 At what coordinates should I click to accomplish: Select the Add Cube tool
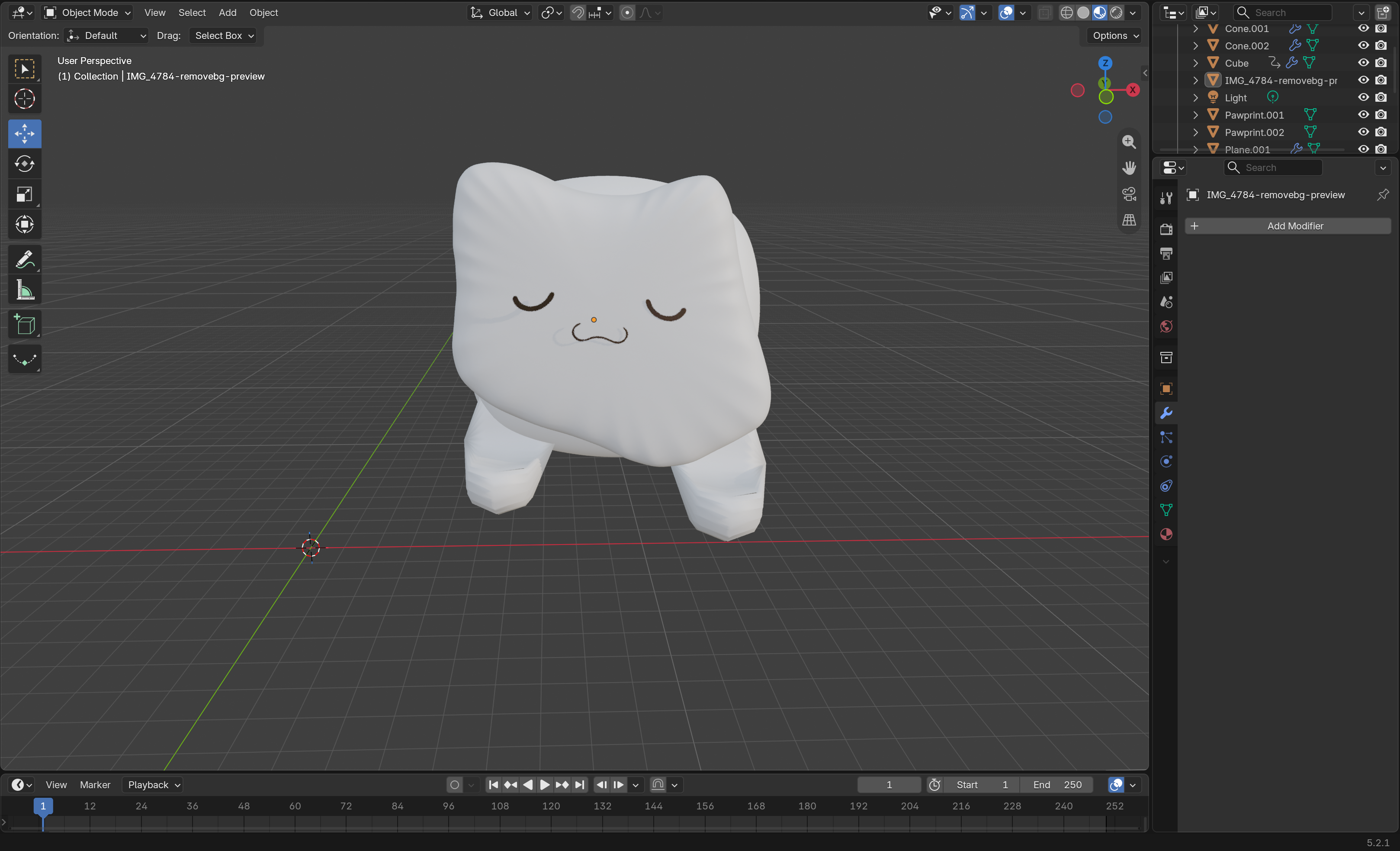(24, 325)
